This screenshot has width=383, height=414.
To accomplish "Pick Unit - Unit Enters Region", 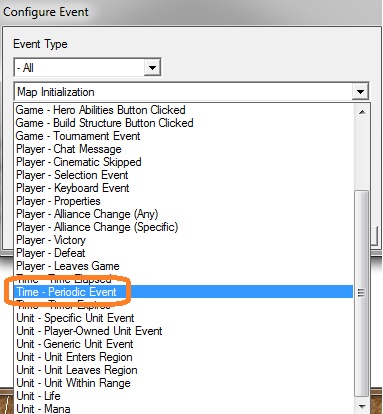I will (x=184, y=357).
